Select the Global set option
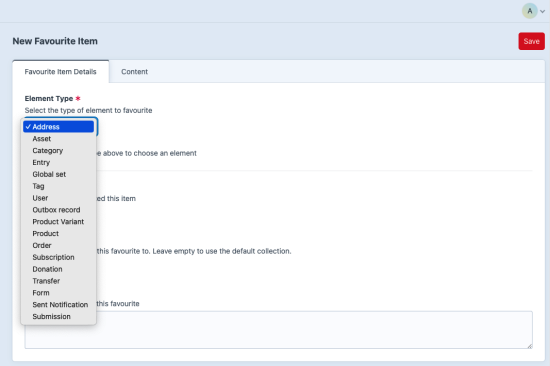550x366 pixels. point(59,174)
